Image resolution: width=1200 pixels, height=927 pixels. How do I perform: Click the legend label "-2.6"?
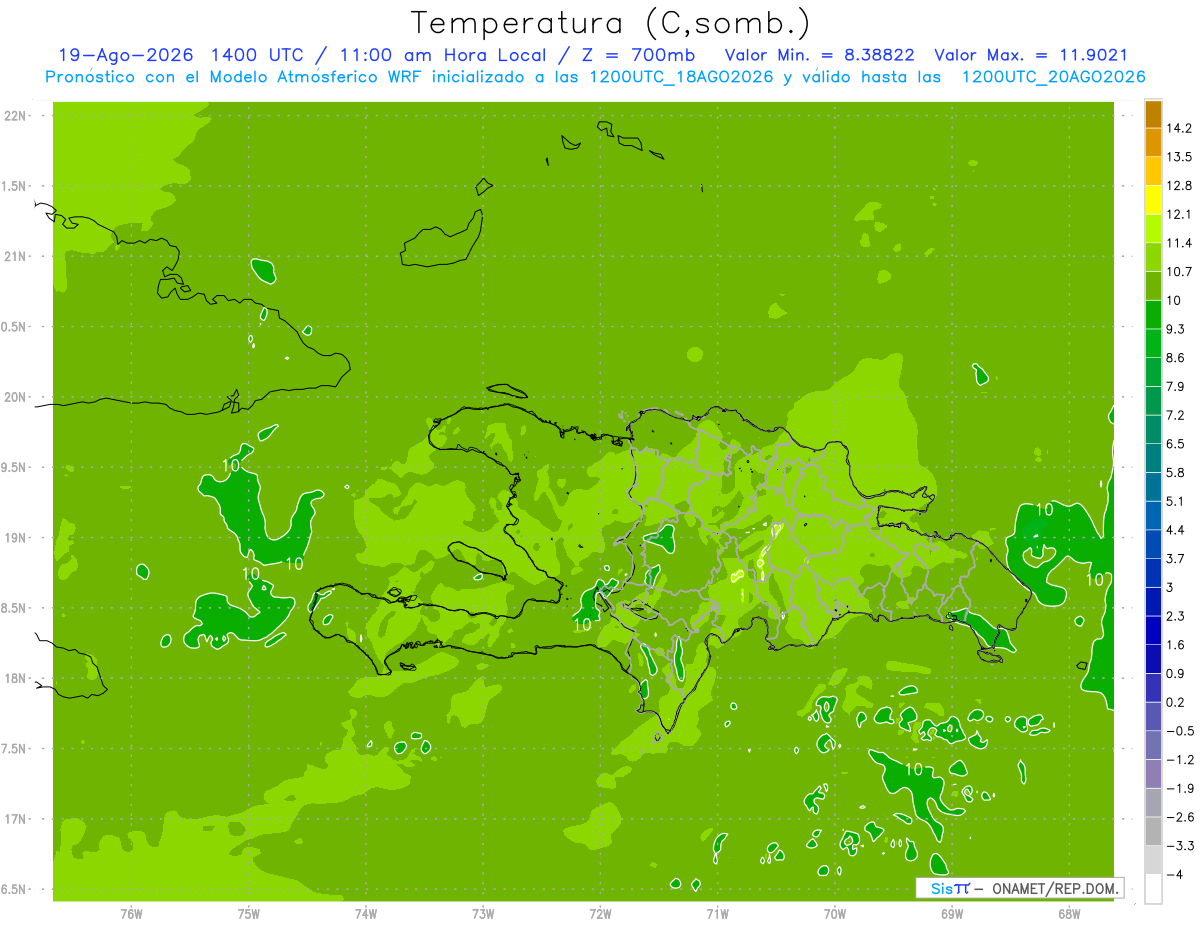coord(1180,817)
